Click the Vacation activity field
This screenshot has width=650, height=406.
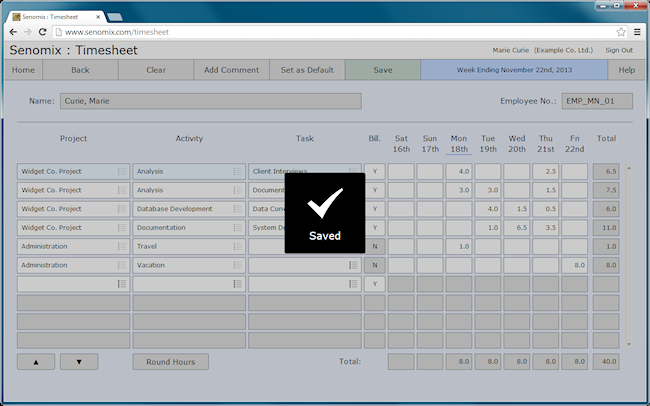click(x=189, y=265)
